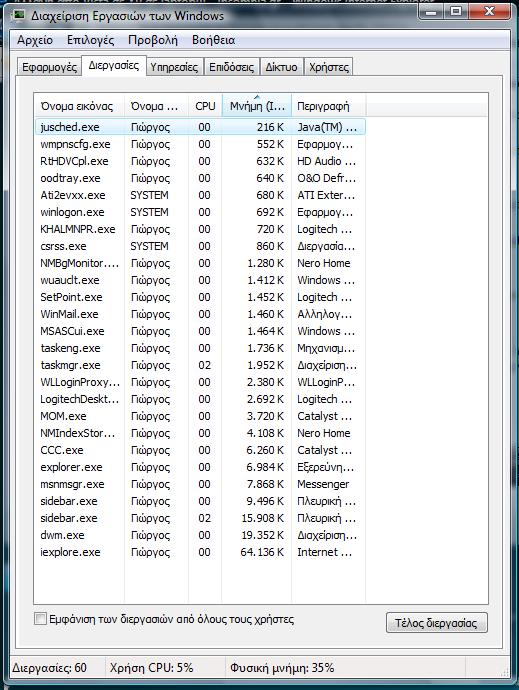Select the Ati2evxx.exe process
This screenshot has width=519, height=690.
coord(200,195)
